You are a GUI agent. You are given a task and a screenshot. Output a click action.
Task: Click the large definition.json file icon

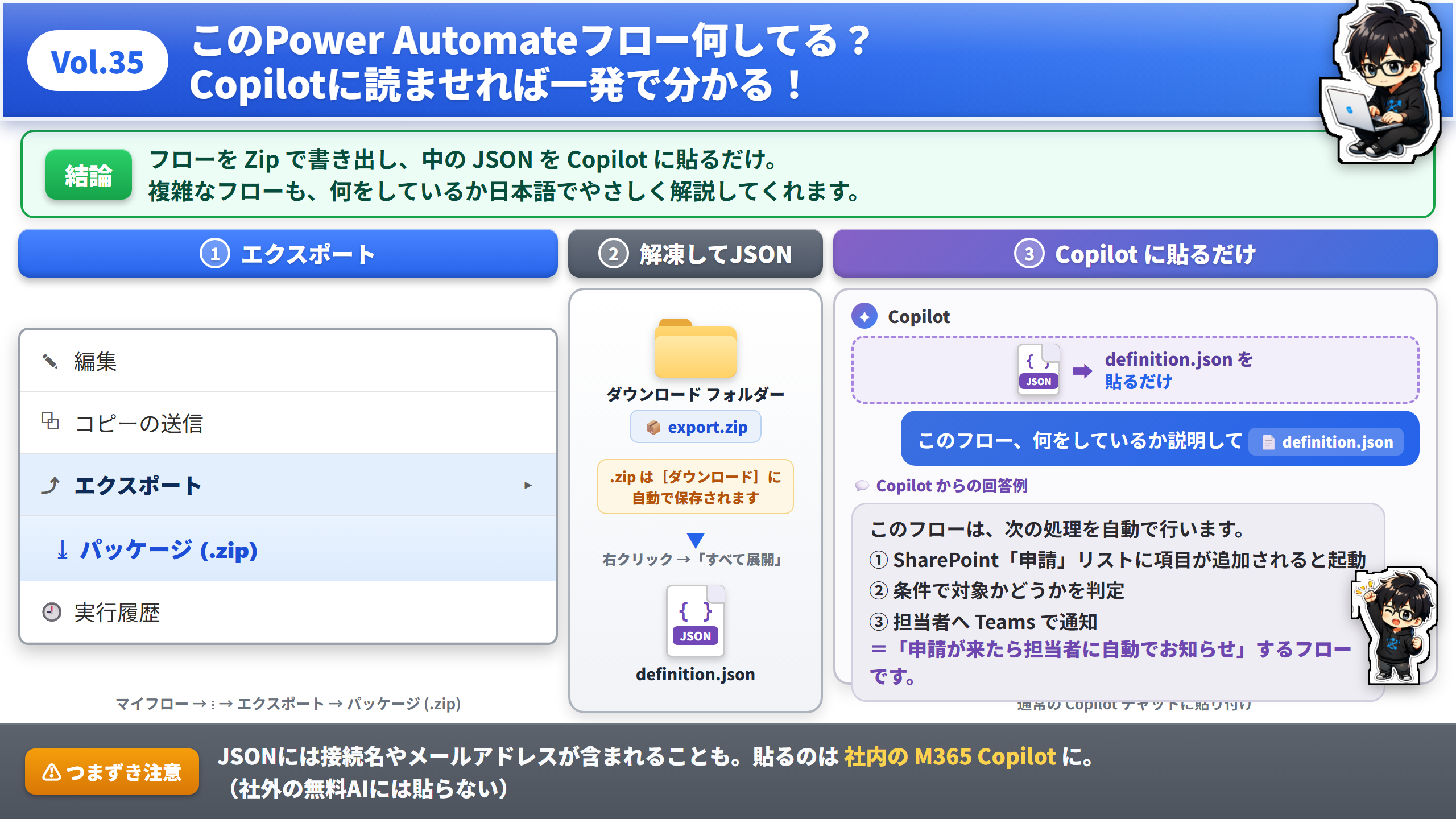(695, 620)
